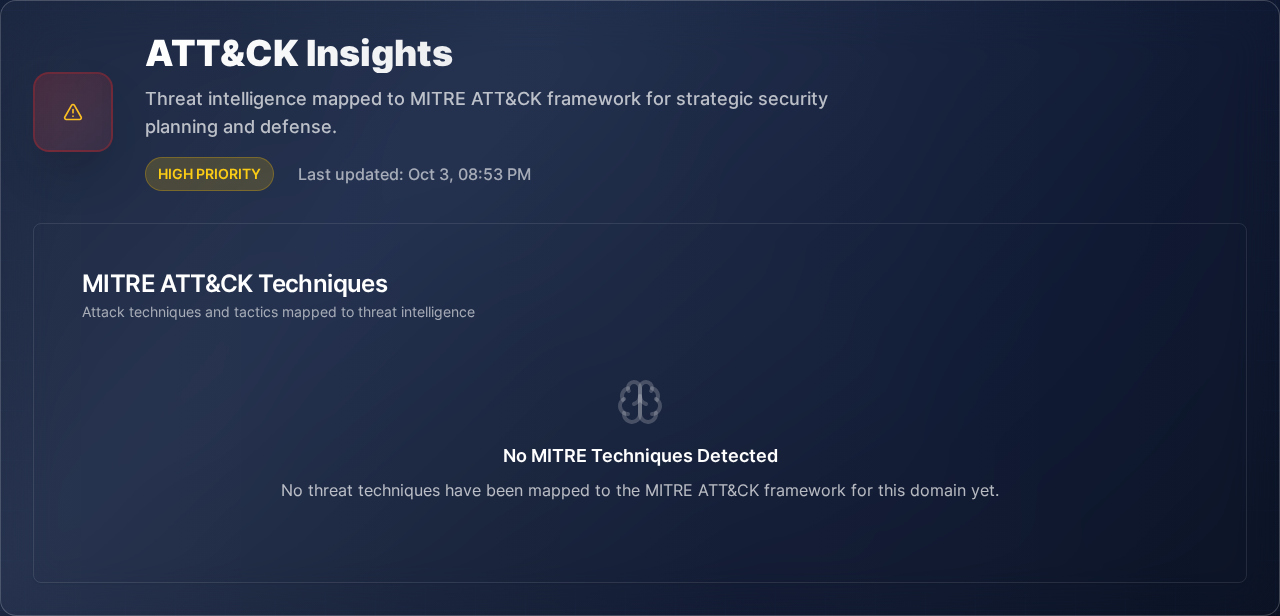The height and width of the screenshot is (616, 1280).
Task: Click the Last updated label
Action: click(x=350, y=174)
